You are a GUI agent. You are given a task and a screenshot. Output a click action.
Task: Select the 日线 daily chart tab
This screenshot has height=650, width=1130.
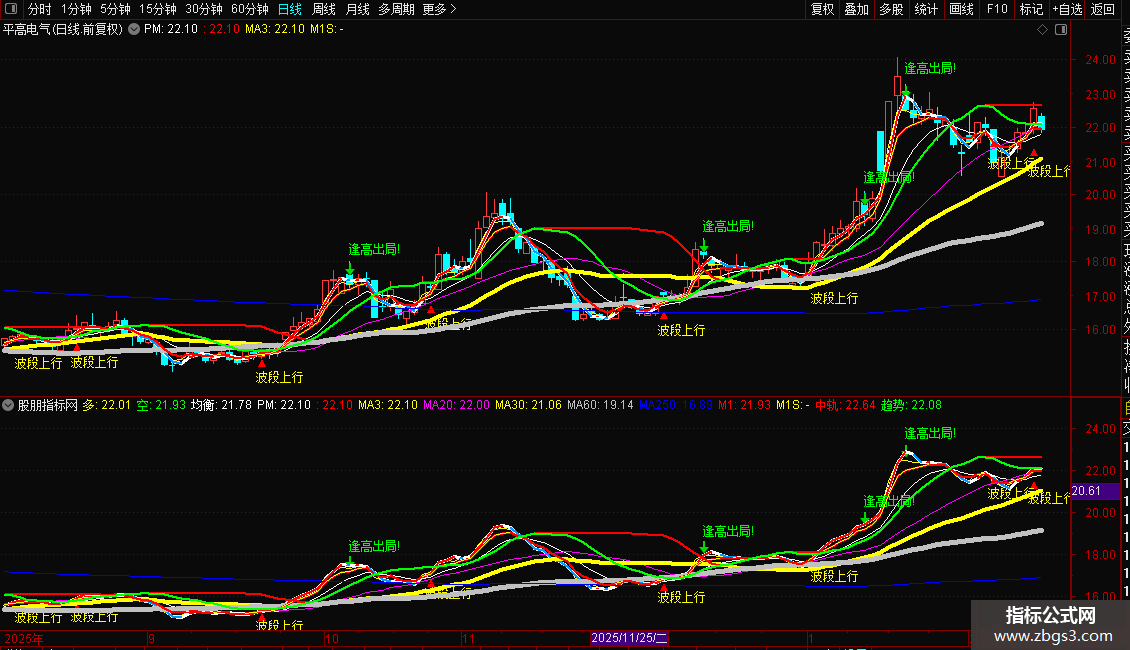[290, 9]
